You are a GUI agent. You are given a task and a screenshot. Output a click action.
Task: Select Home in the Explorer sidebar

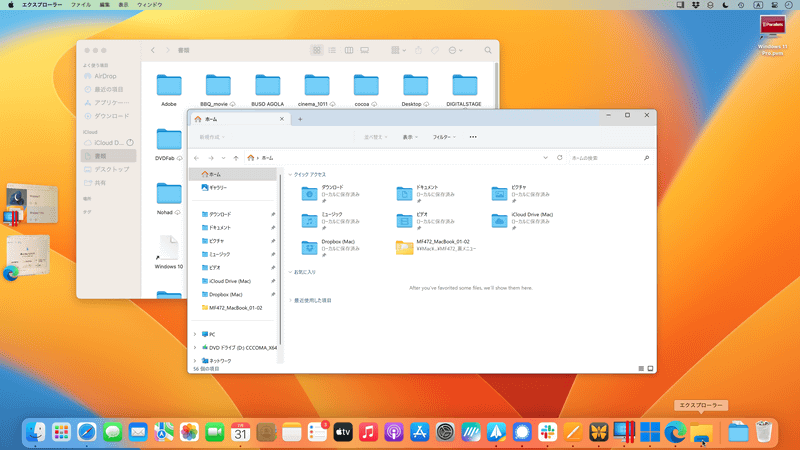pos(233,174)
